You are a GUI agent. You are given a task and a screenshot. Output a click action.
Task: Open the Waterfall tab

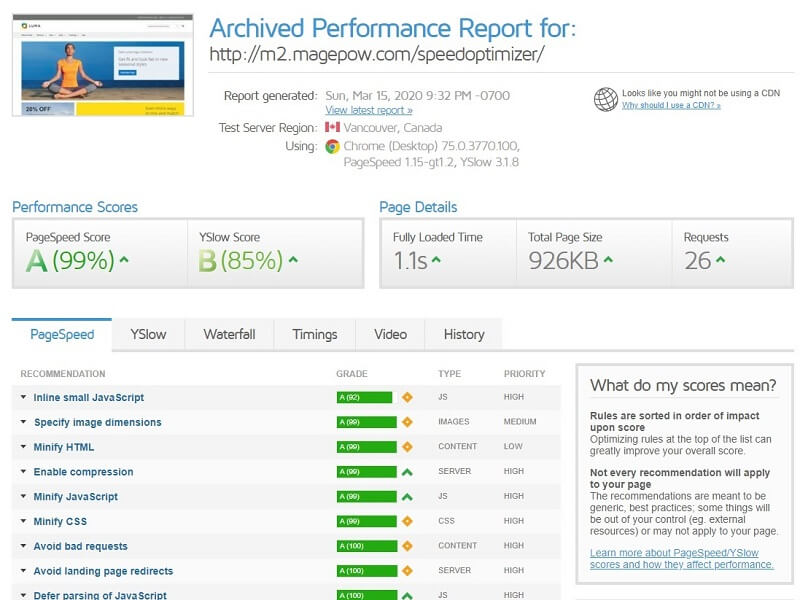coord(229,334)
